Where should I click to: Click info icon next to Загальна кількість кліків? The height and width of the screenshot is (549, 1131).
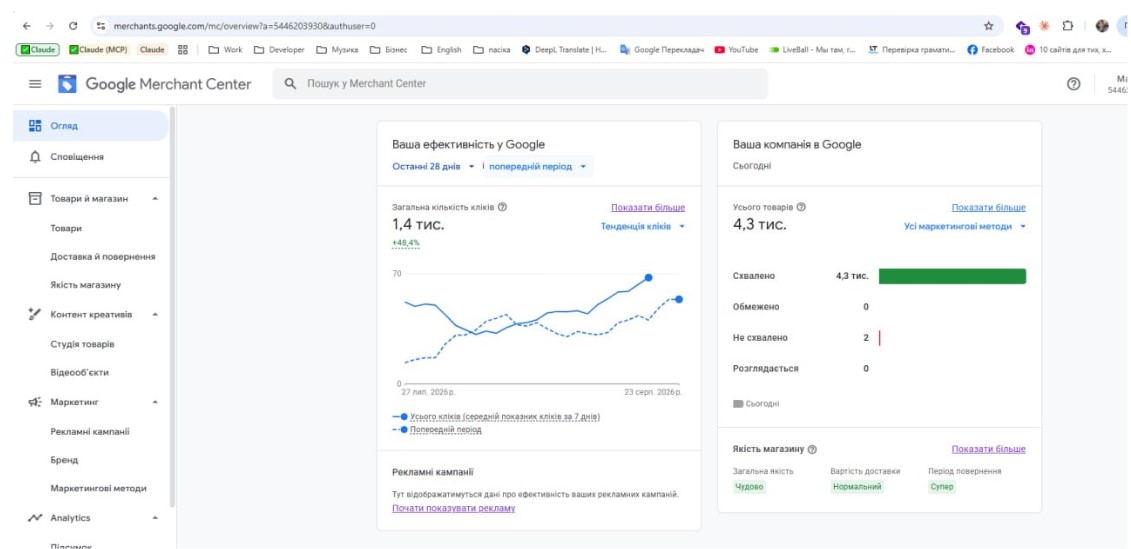coord(503,207)
